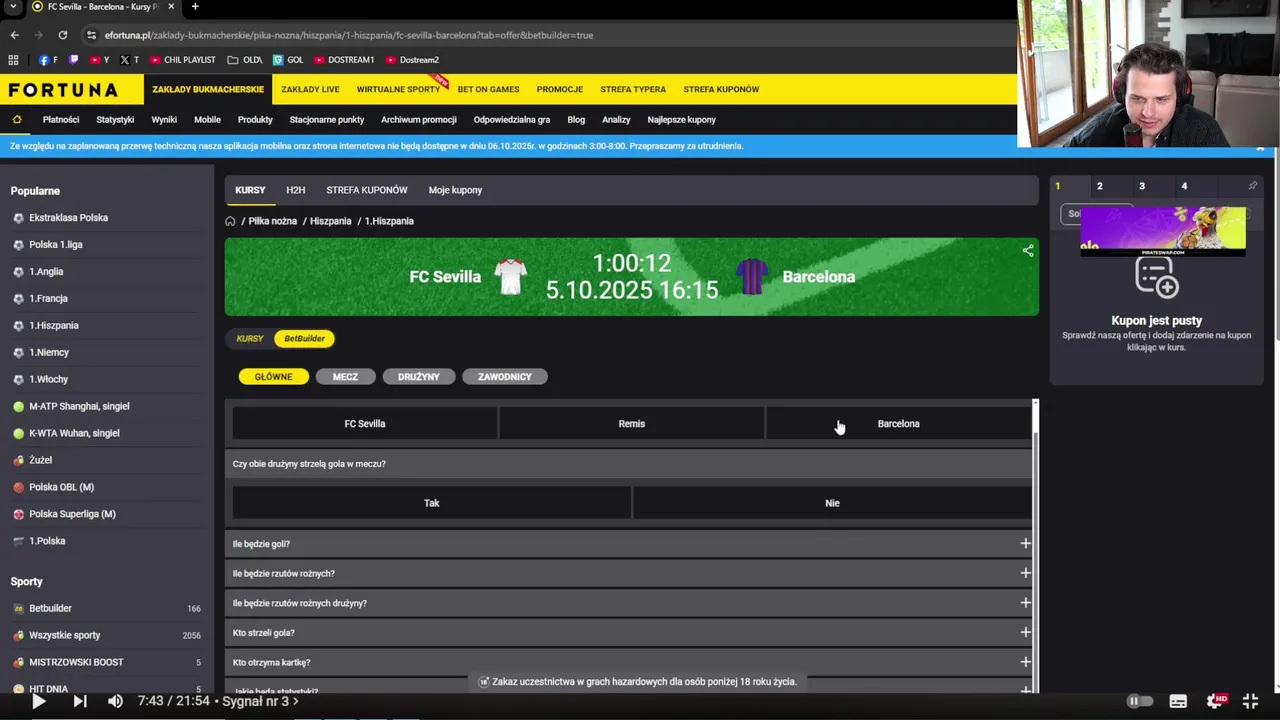Open the tab search chevron in browser
Image resolution: width=1280 pixels, height=720 pixels.
pyautogui.click(x=13, y=7)
